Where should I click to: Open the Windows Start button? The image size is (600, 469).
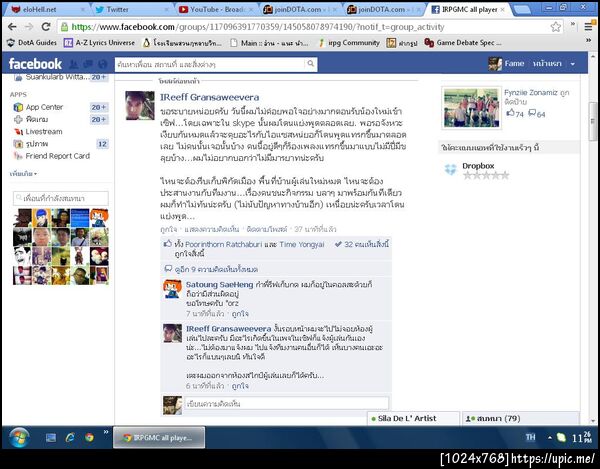pos(19,438)
